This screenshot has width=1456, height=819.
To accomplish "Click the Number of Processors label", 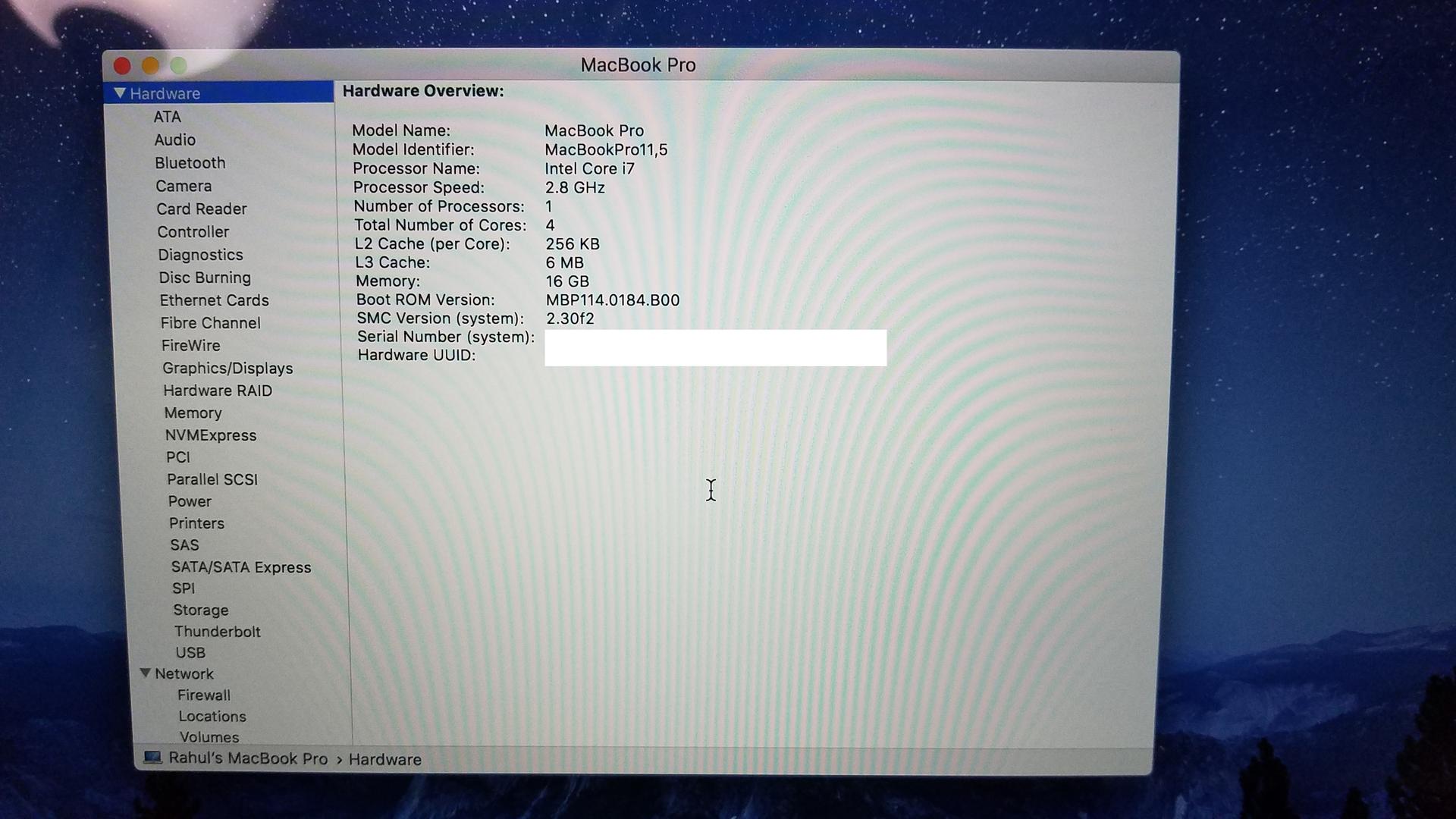I will (438, 206).
